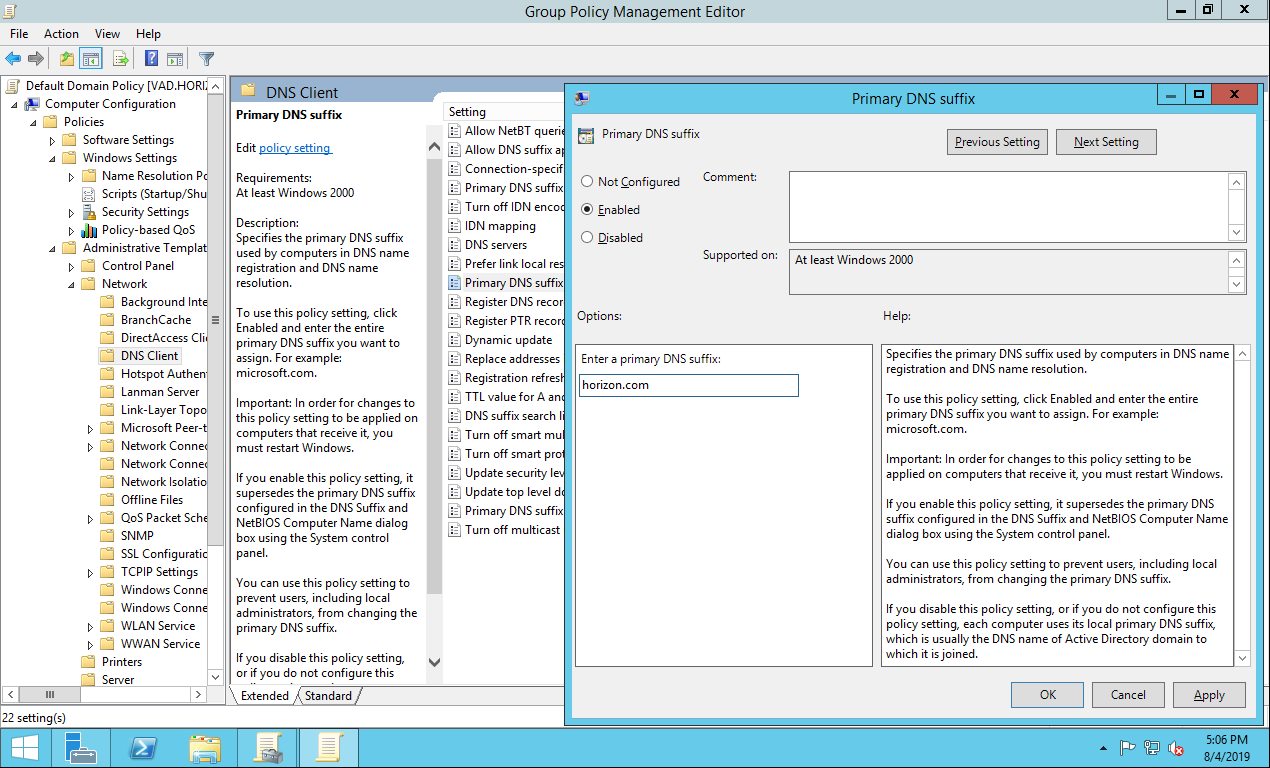The height and width of the screenshot is (768, 1270).
Task: Click the Filter funnel toolbar icon
Action: coord(206,59)
